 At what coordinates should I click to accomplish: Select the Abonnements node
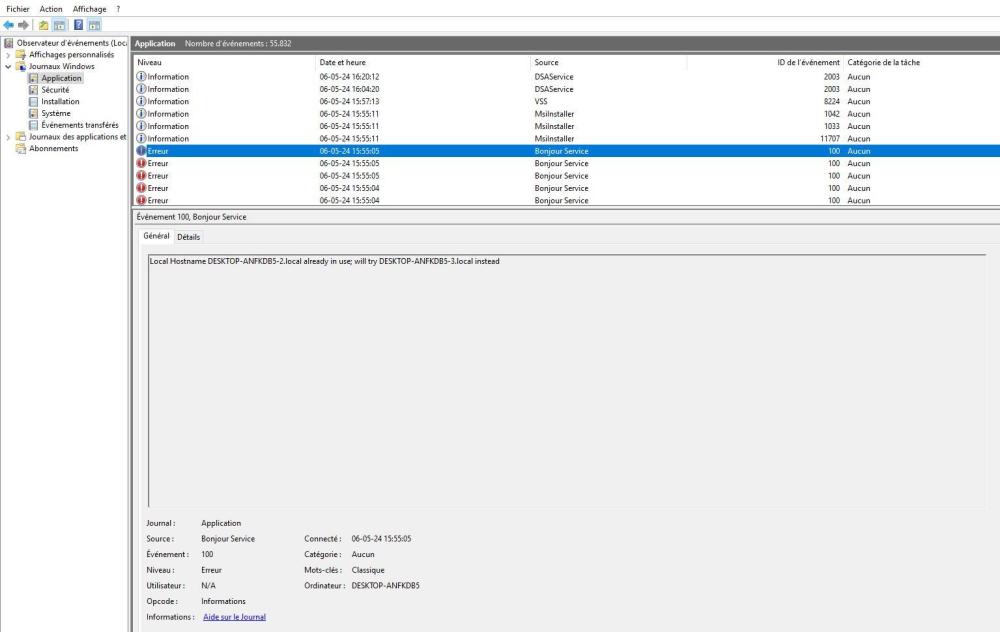(53, 148)
